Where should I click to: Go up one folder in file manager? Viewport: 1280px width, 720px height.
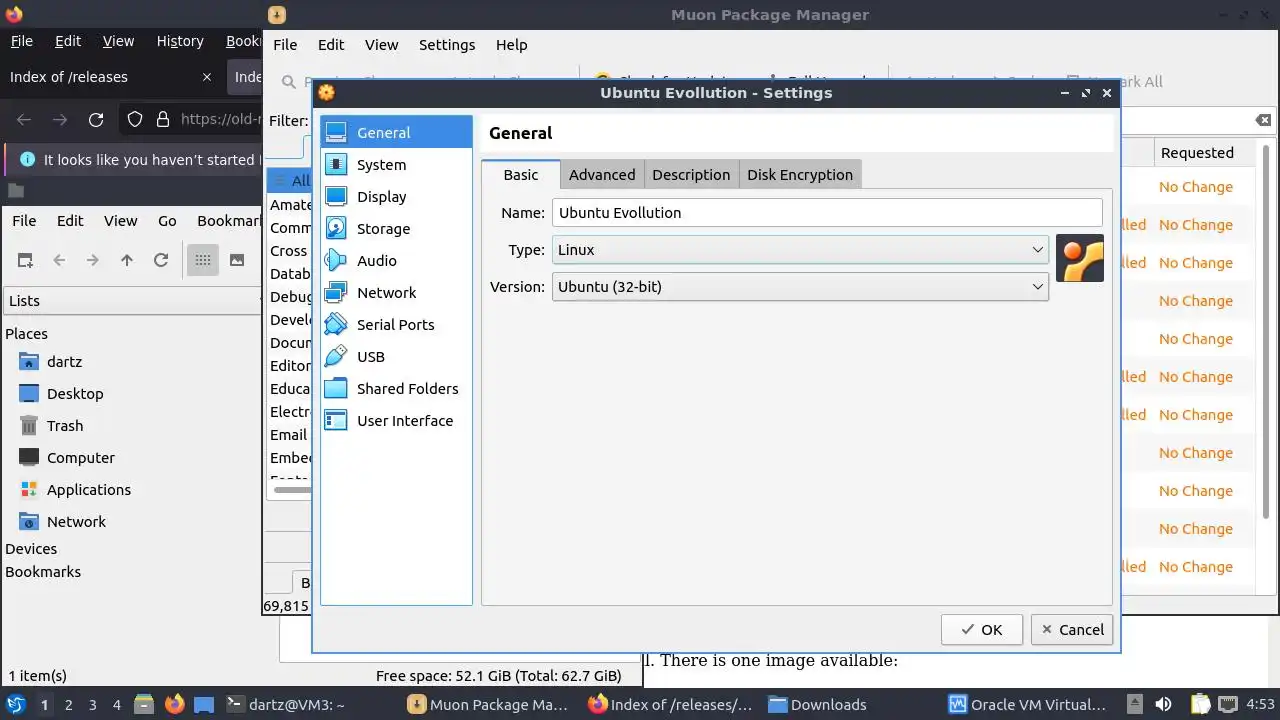127,260
